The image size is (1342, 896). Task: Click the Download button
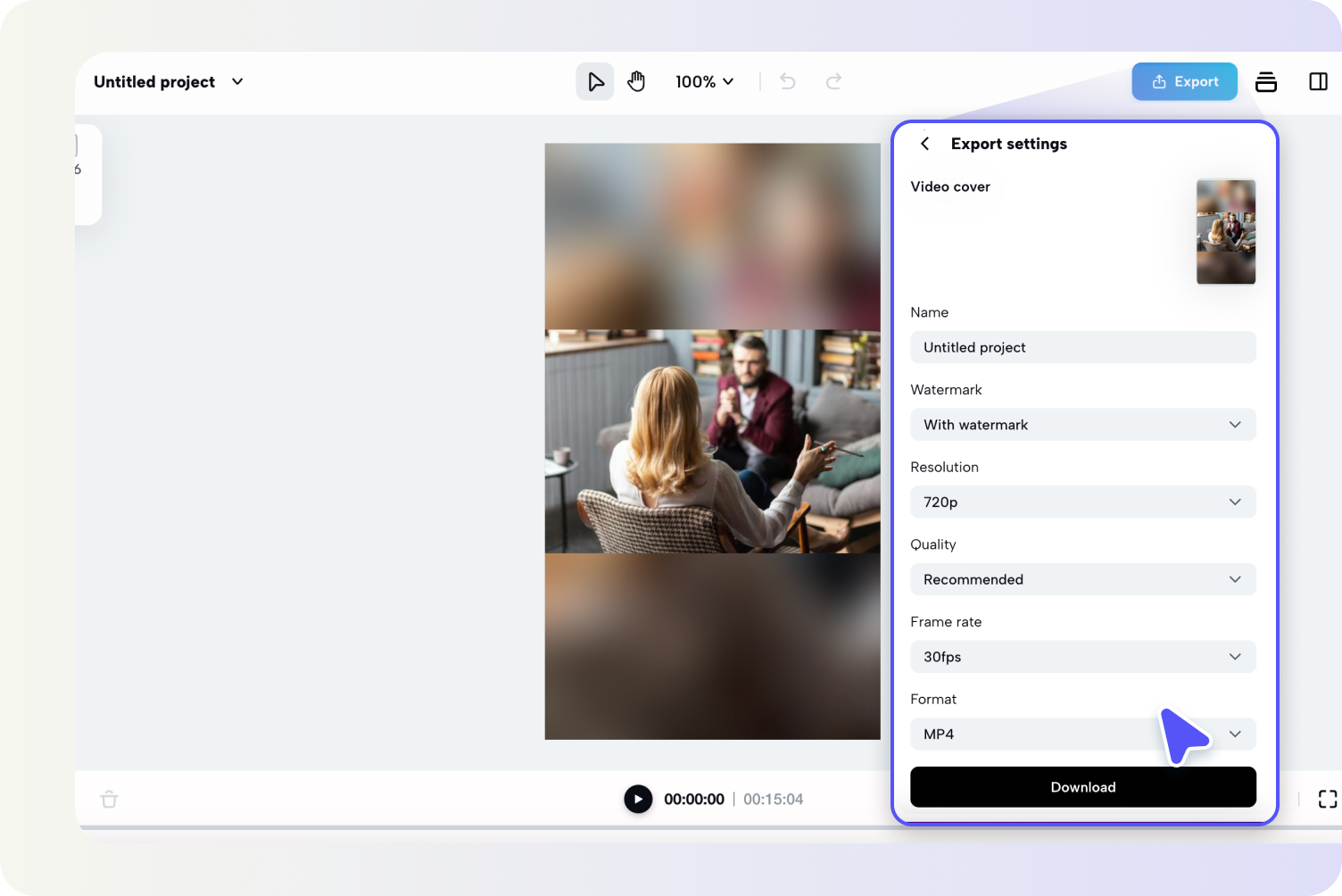tap(1082, 787)
